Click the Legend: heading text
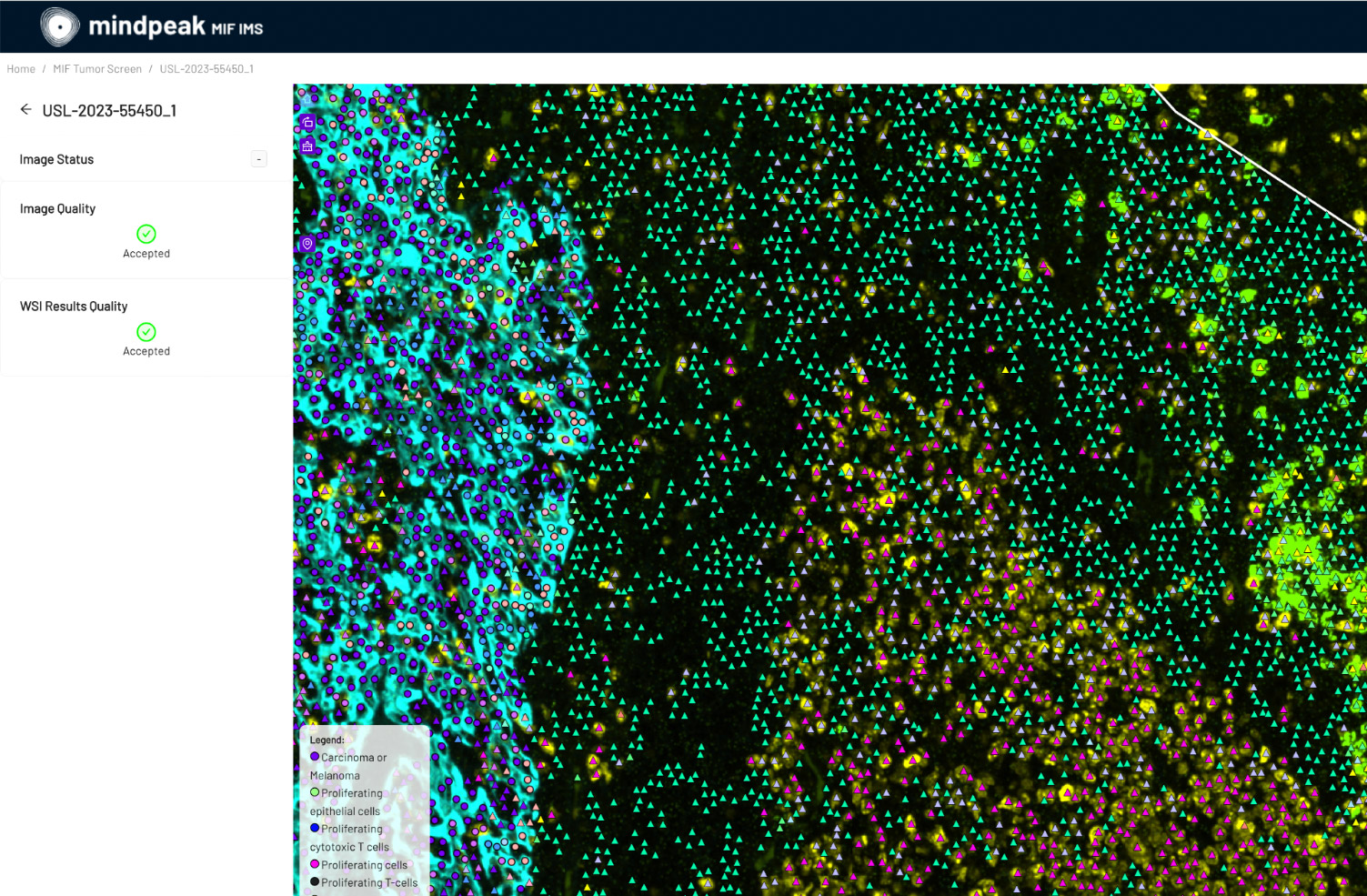The width and height of the screenshot is (1367, 896). coord(327,740)
